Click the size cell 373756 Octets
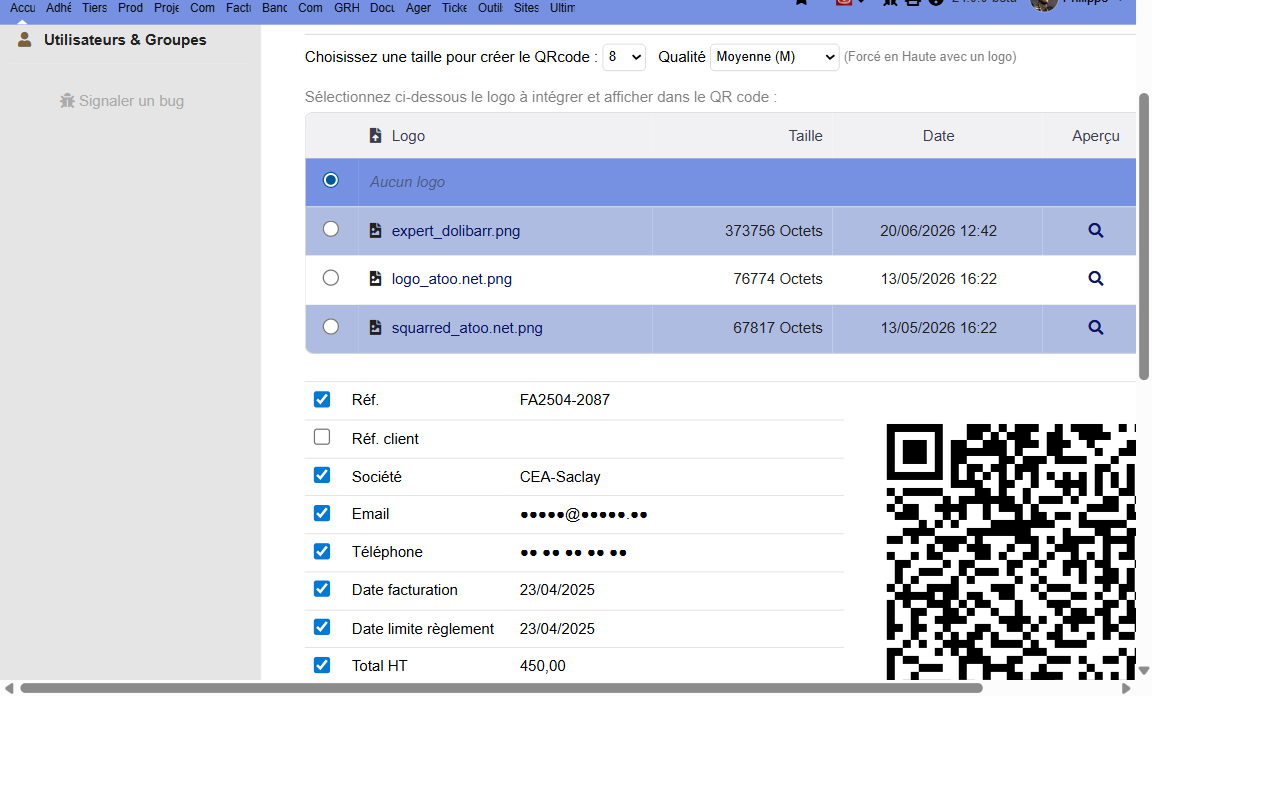Image resolution: width=1281 pixels, height=804 pixels. pyautogui.click(x=774, y=231)
